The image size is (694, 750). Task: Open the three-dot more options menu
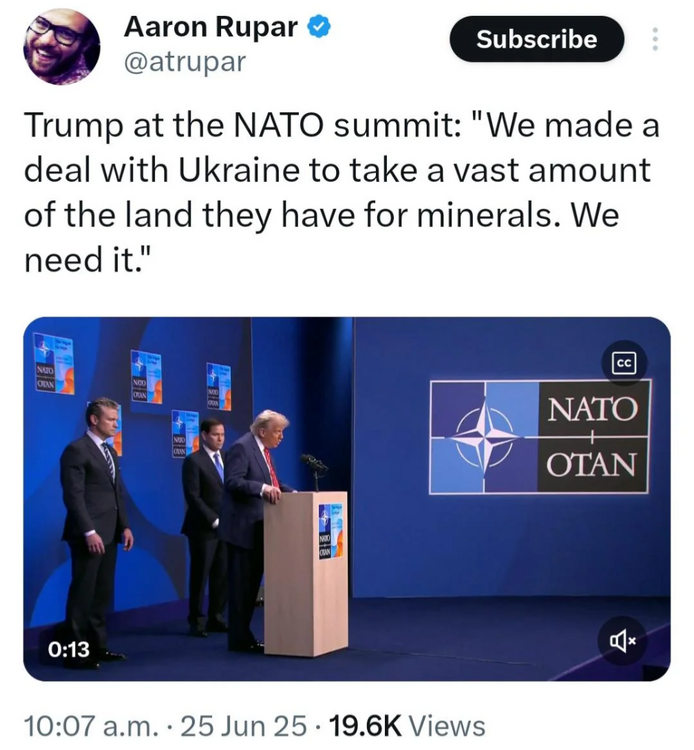[x=655, y=40]
